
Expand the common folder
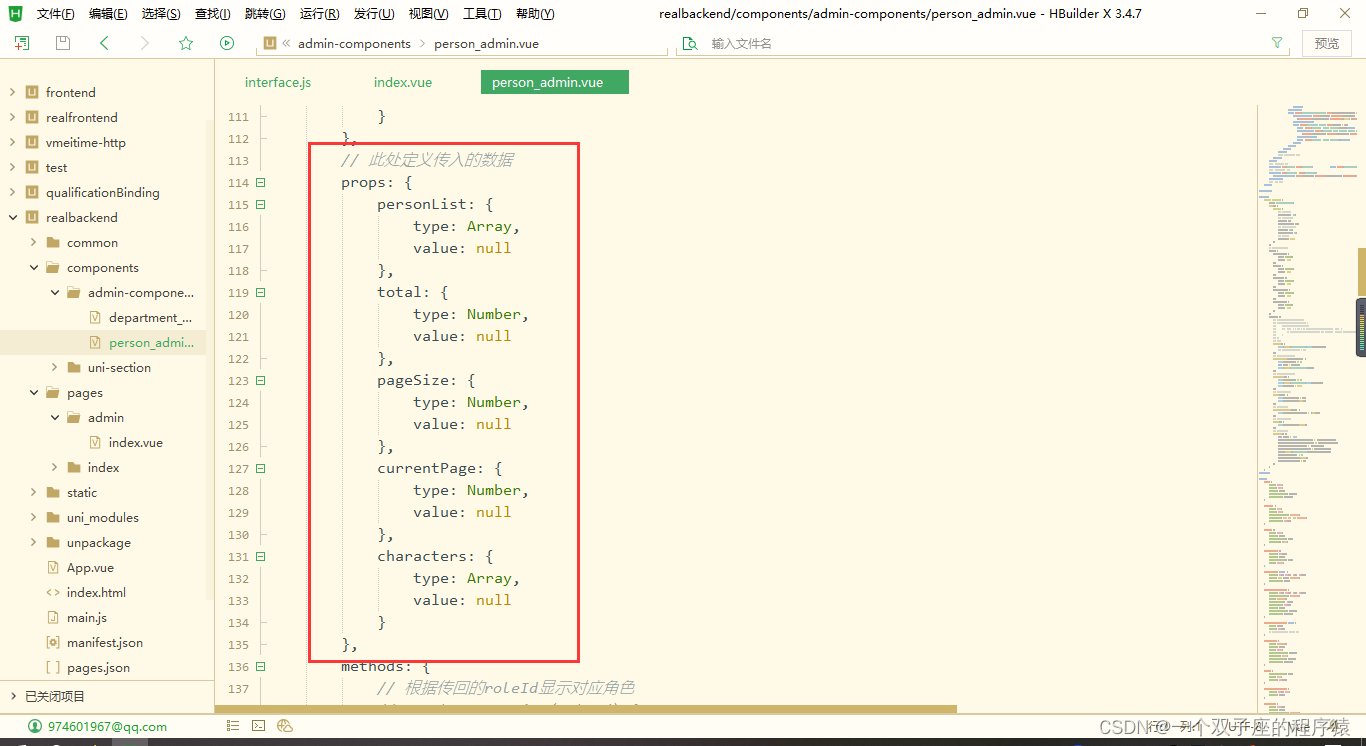[33, 242]
